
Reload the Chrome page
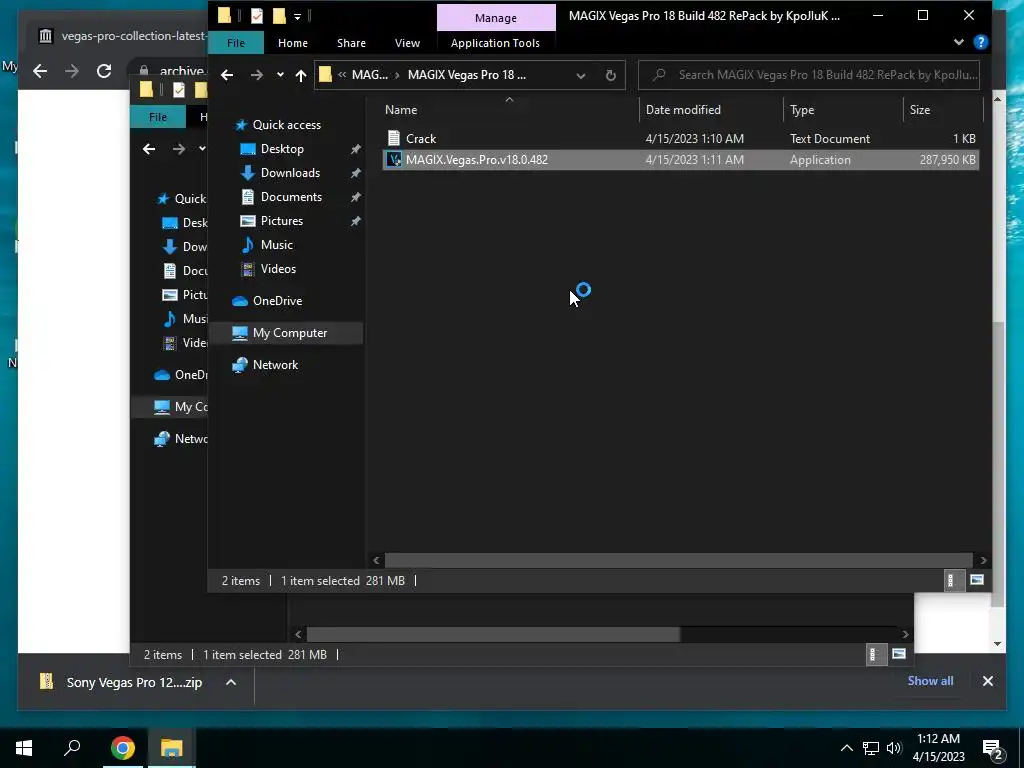point(104,71)
